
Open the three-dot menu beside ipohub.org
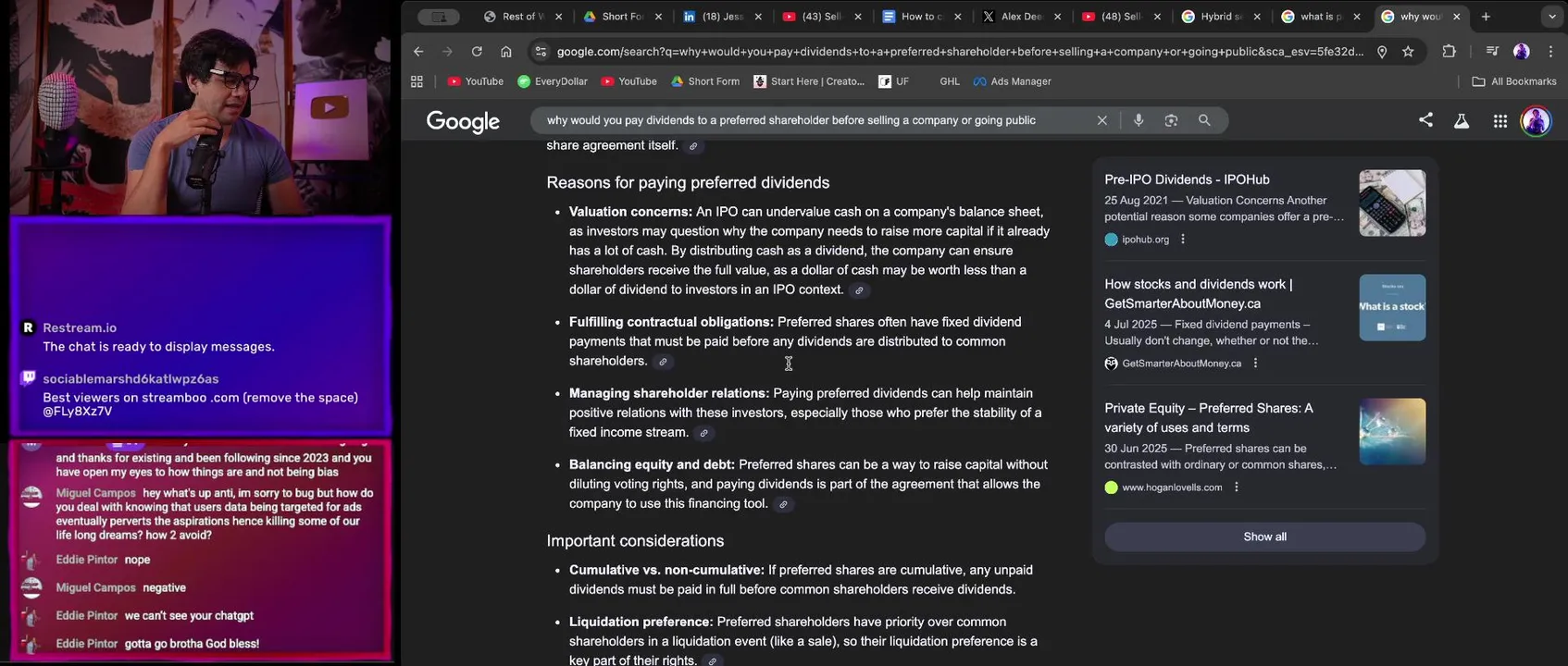click(1183, 240)
